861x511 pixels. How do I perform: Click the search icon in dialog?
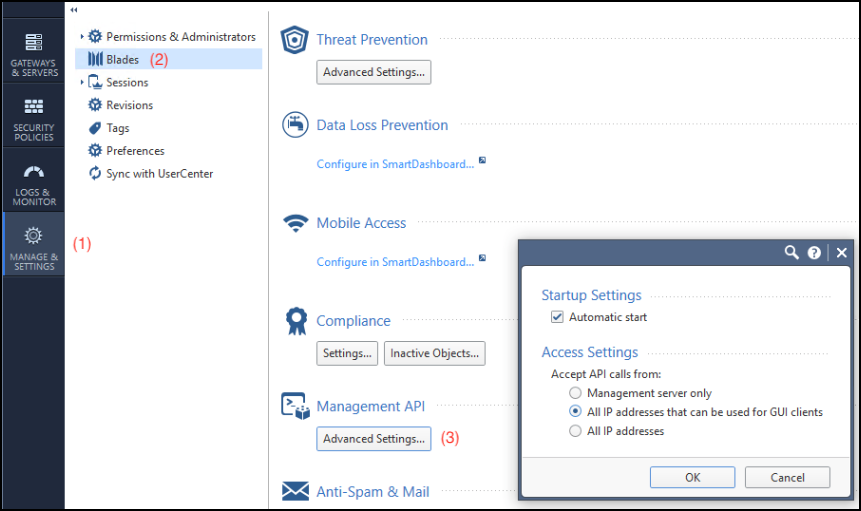(791, 253)
